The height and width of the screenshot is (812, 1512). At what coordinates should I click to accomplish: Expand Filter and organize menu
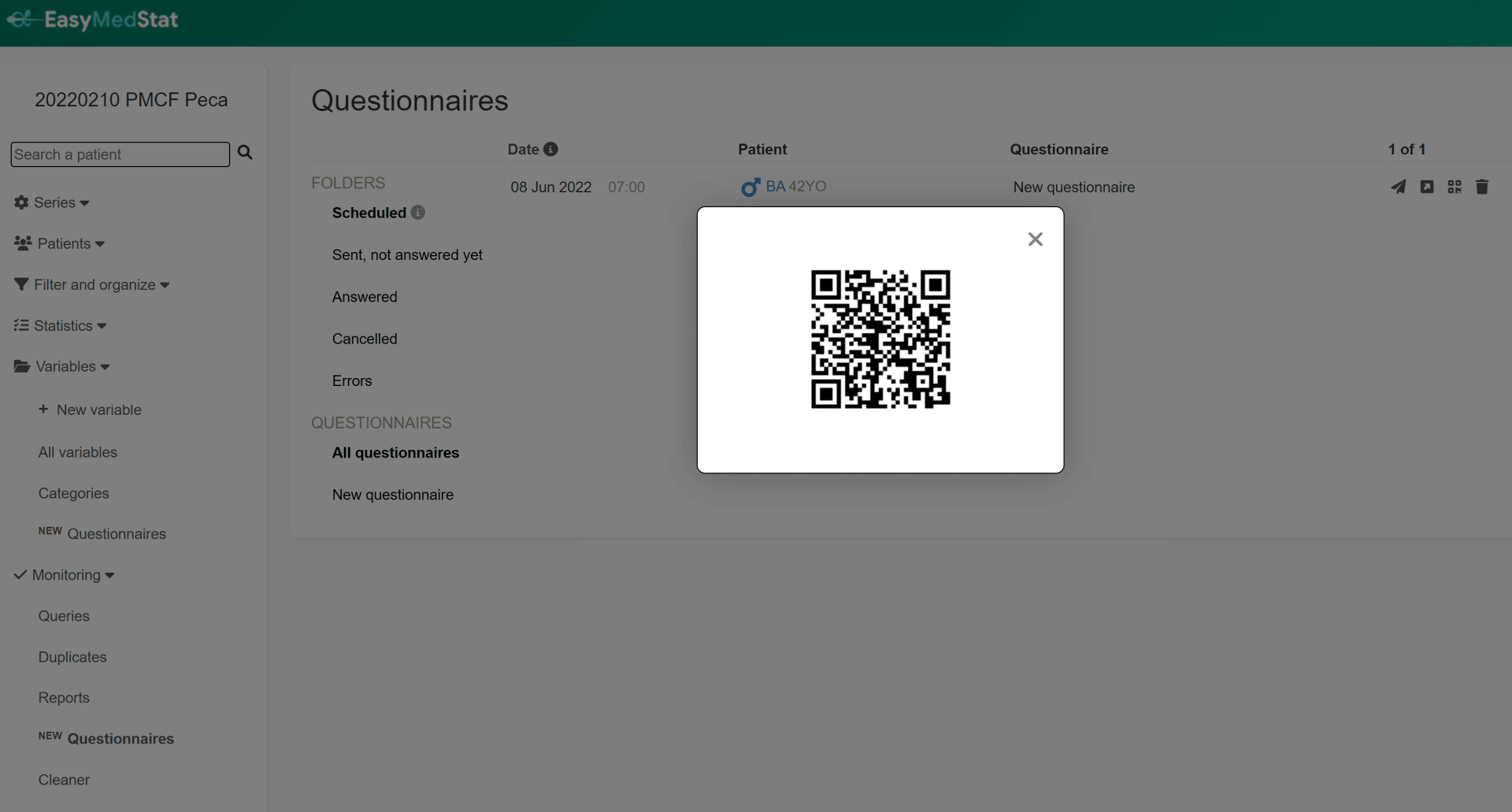[92, 284]
